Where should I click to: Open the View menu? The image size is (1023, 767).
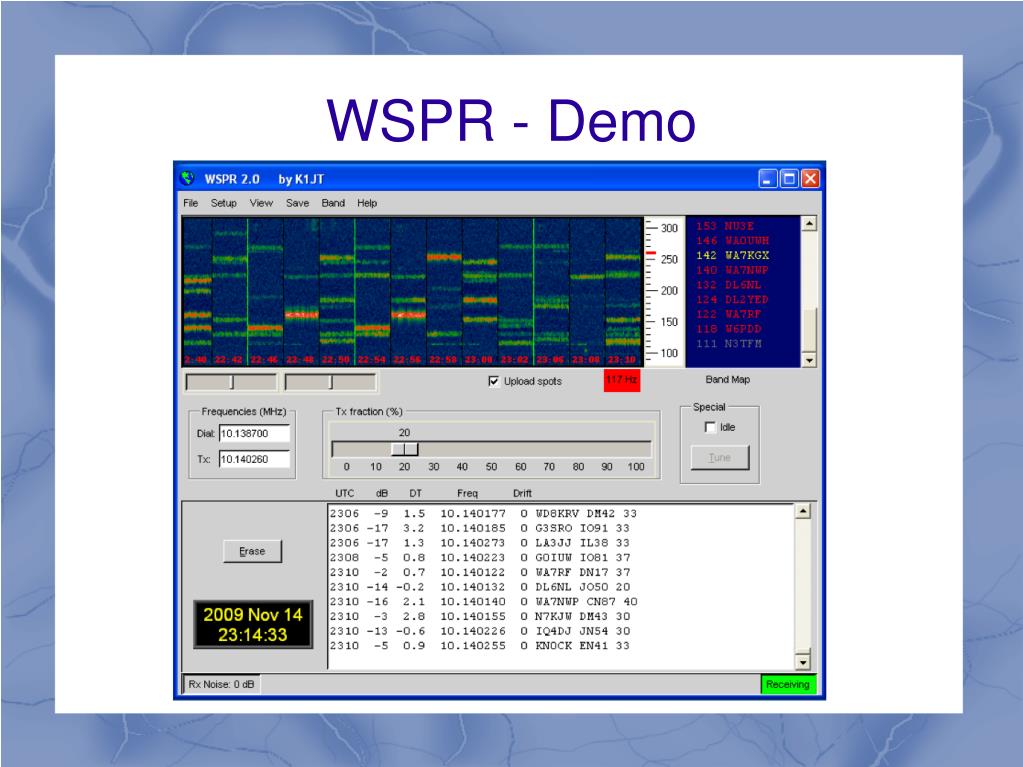pos(261,203)
